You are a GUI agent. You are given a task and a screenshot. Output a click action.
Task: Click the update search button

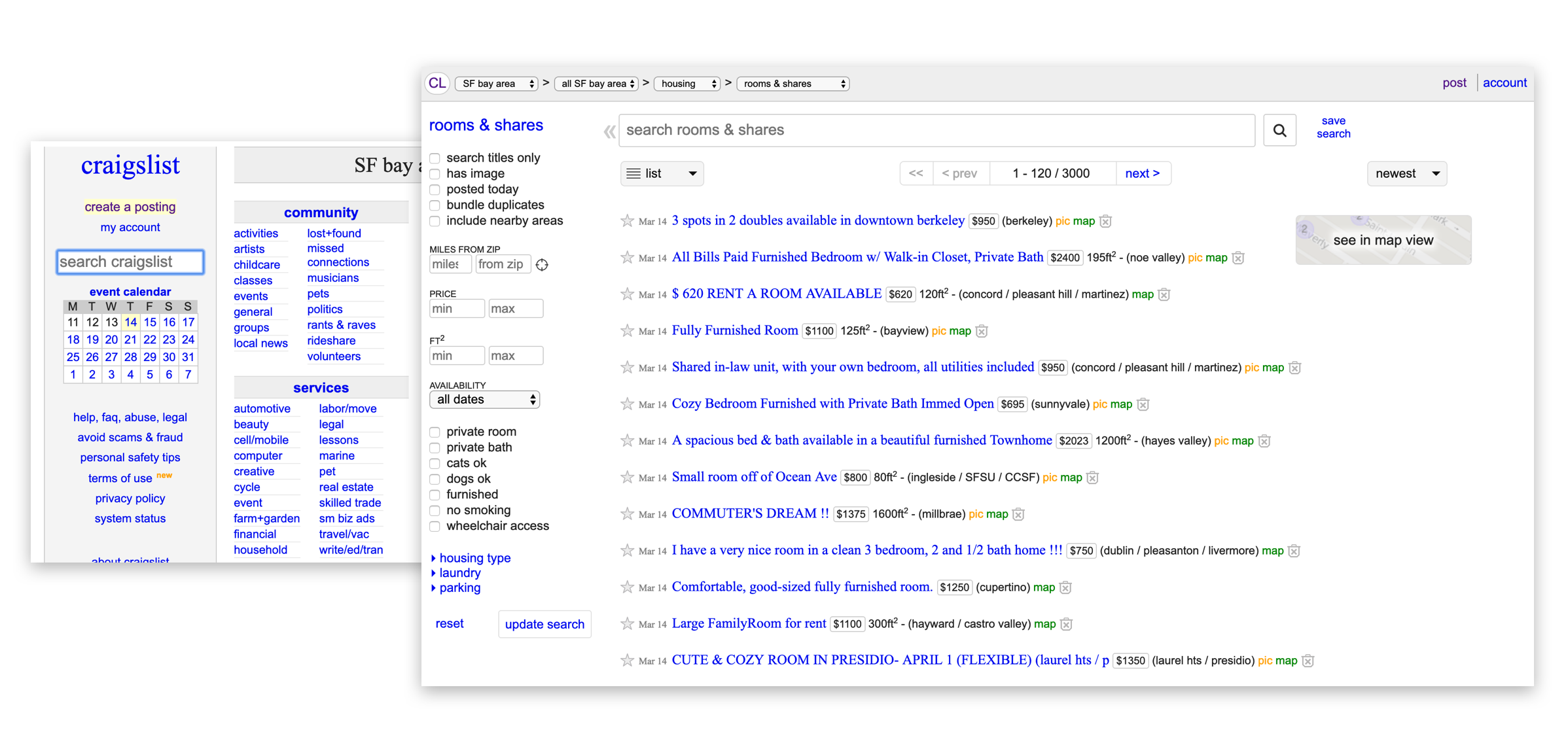point(544,624)
